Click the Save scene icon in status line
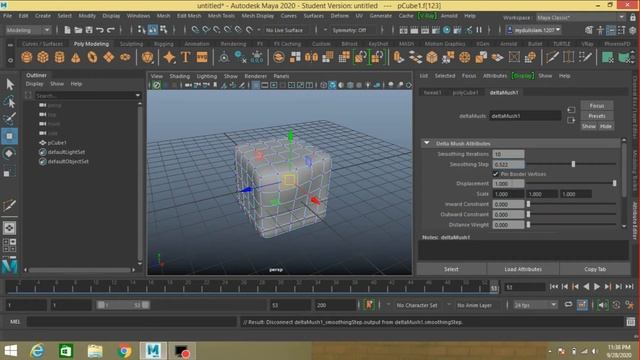 click(x=89, y=30)
